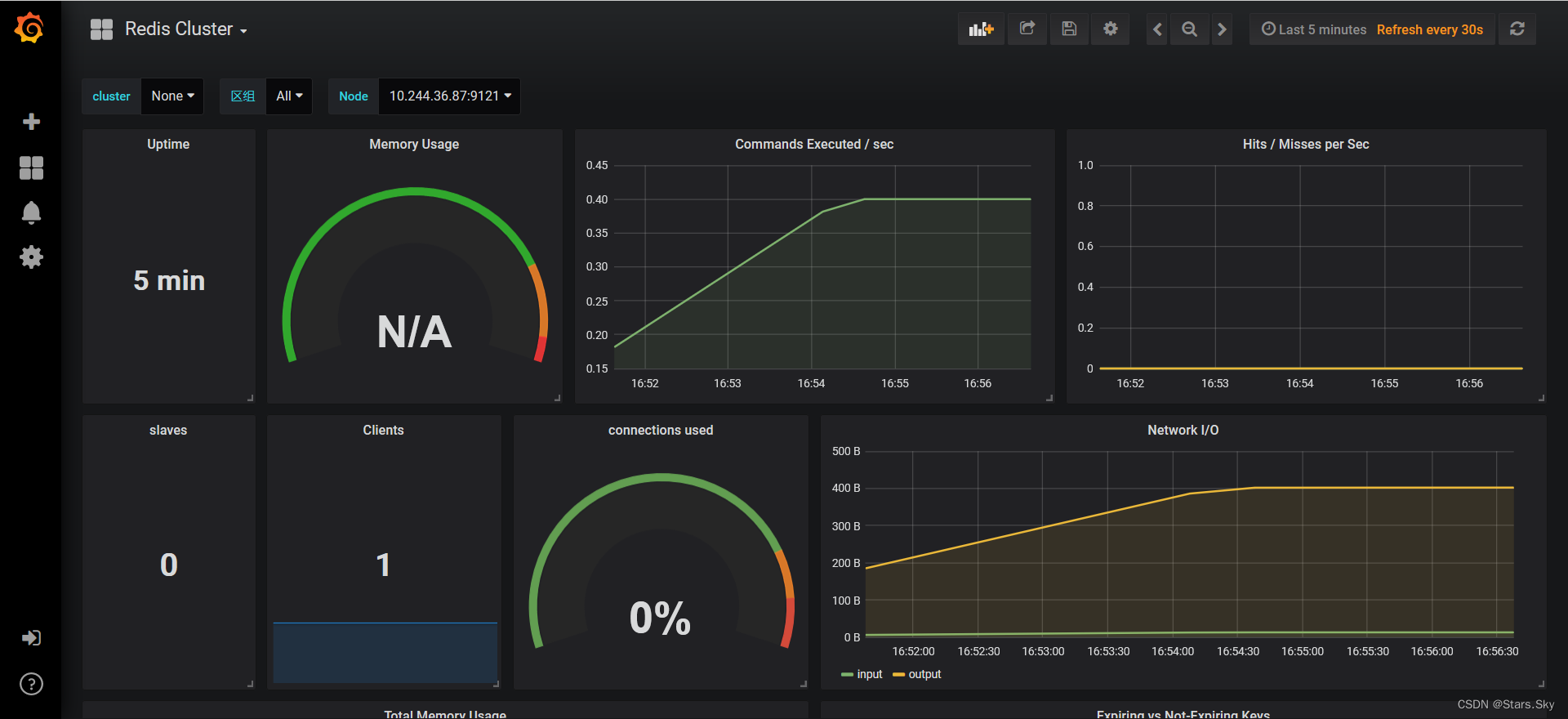Image resolution: width=1568 pixels, height=719 pixels.
Task: Click the Share dashboard icon
Action: point(1027,29)
